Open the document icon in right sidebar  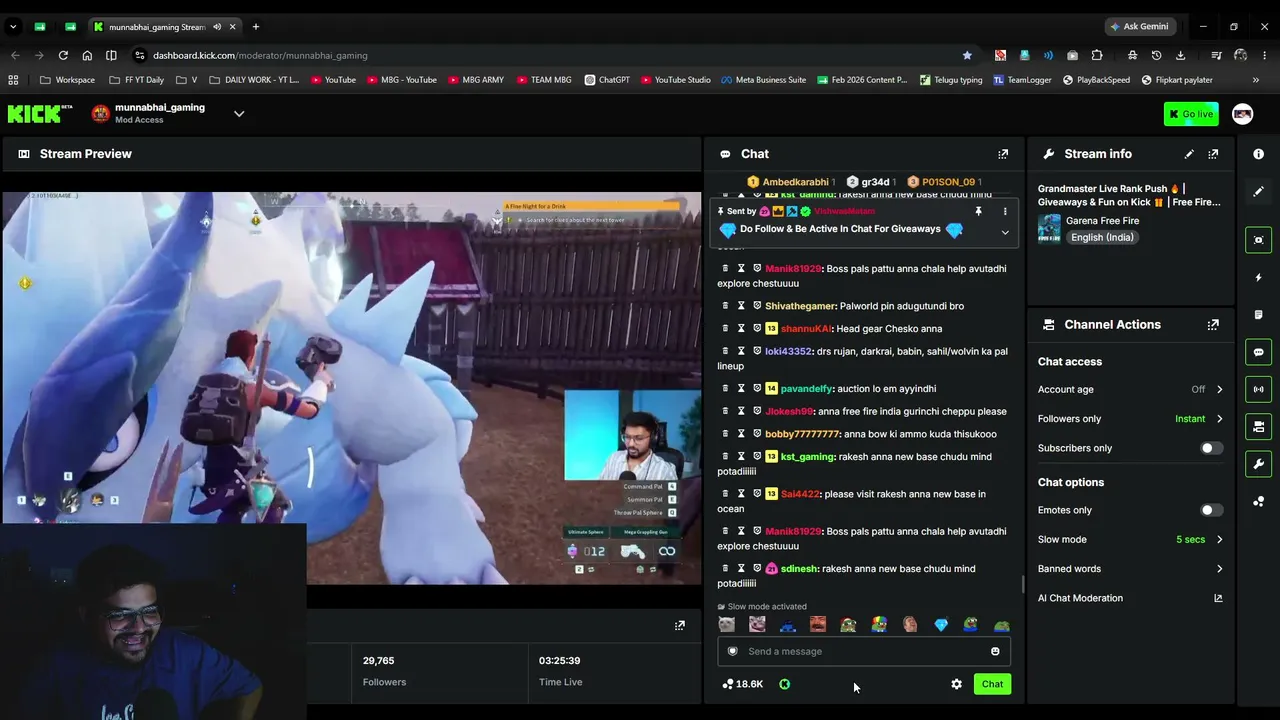point(1258,315)
